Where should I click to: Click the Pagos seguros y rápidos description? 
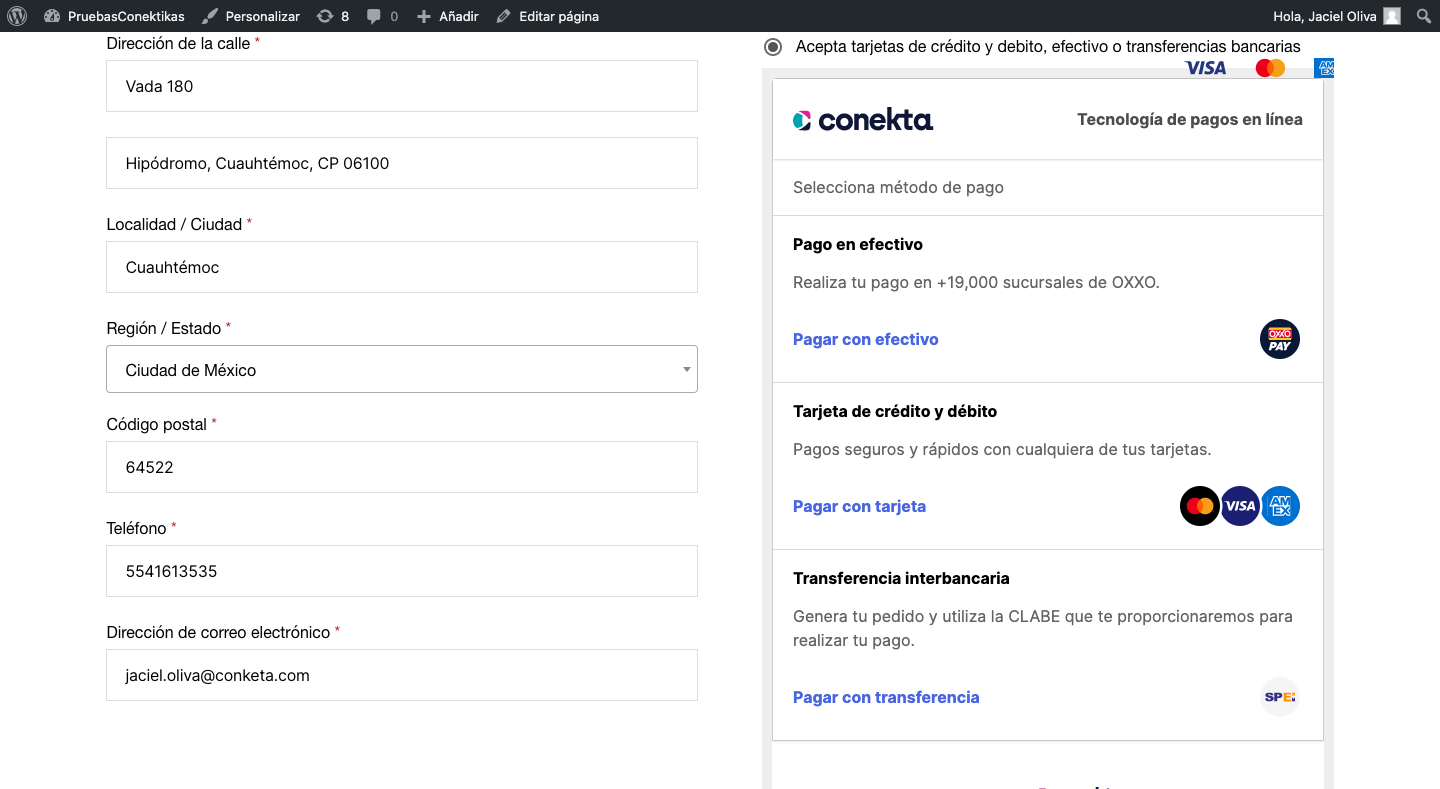tap(1002, 449)
